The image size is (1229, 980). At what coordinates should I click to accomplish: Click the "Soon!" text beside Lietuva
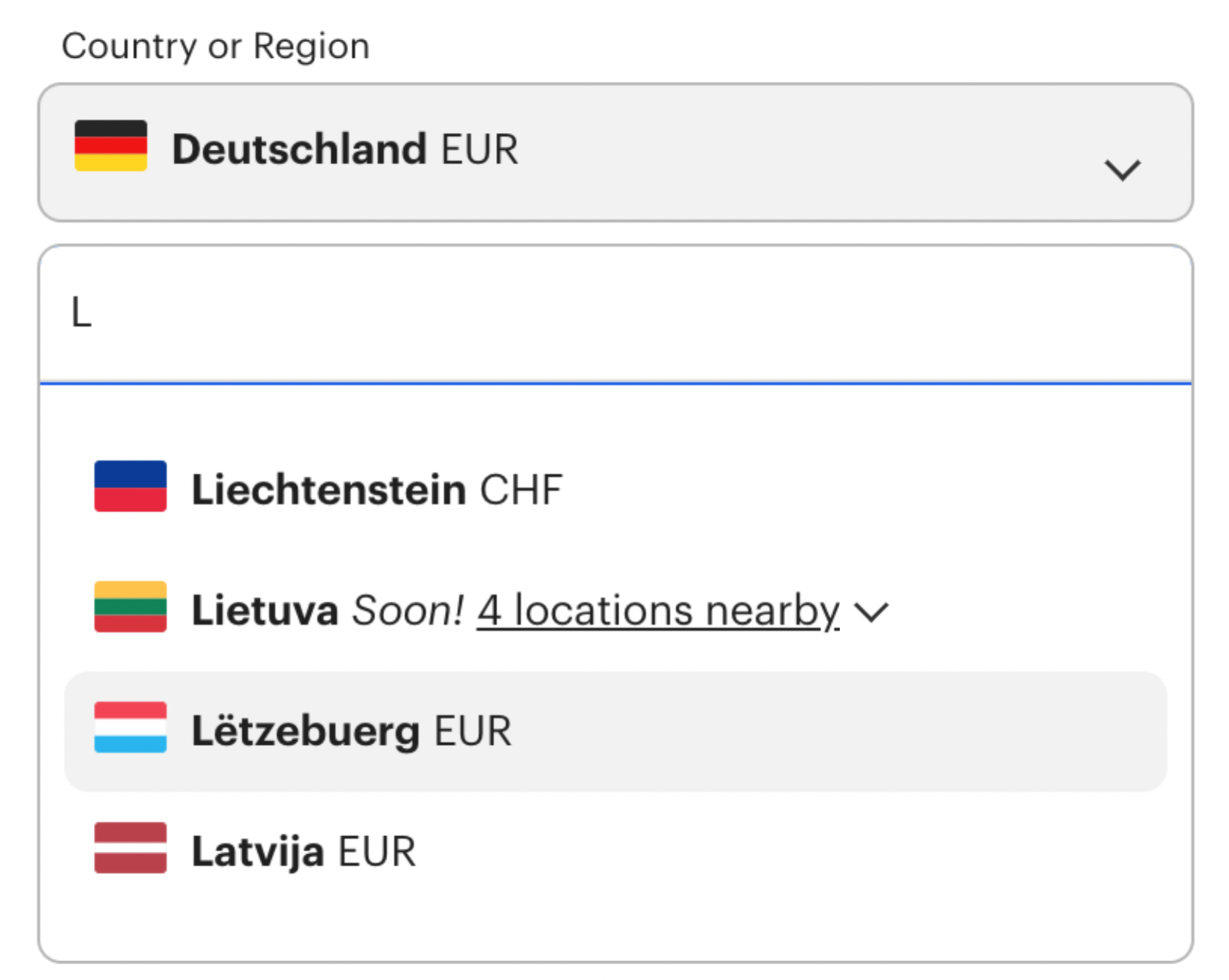[x=407, y=611]
